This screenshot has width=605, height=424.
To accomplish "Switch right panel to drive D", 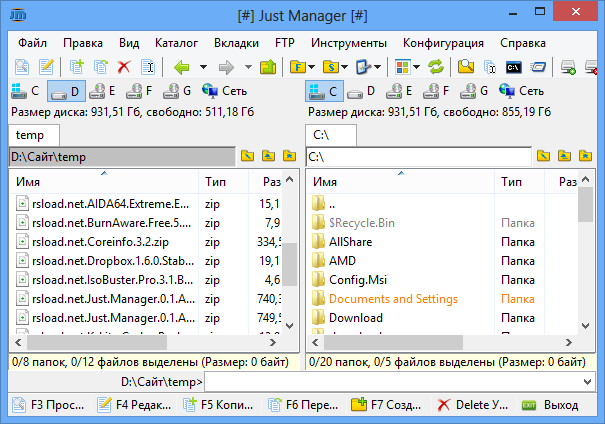I will coord(361,91).
